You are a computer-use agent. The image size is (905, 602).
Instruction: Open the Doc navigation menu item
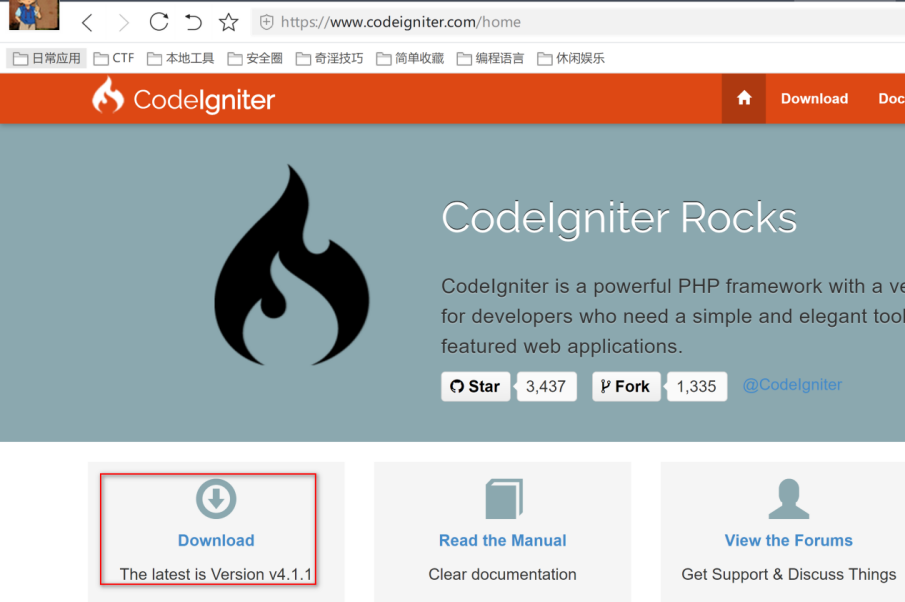tap(891, 98)
